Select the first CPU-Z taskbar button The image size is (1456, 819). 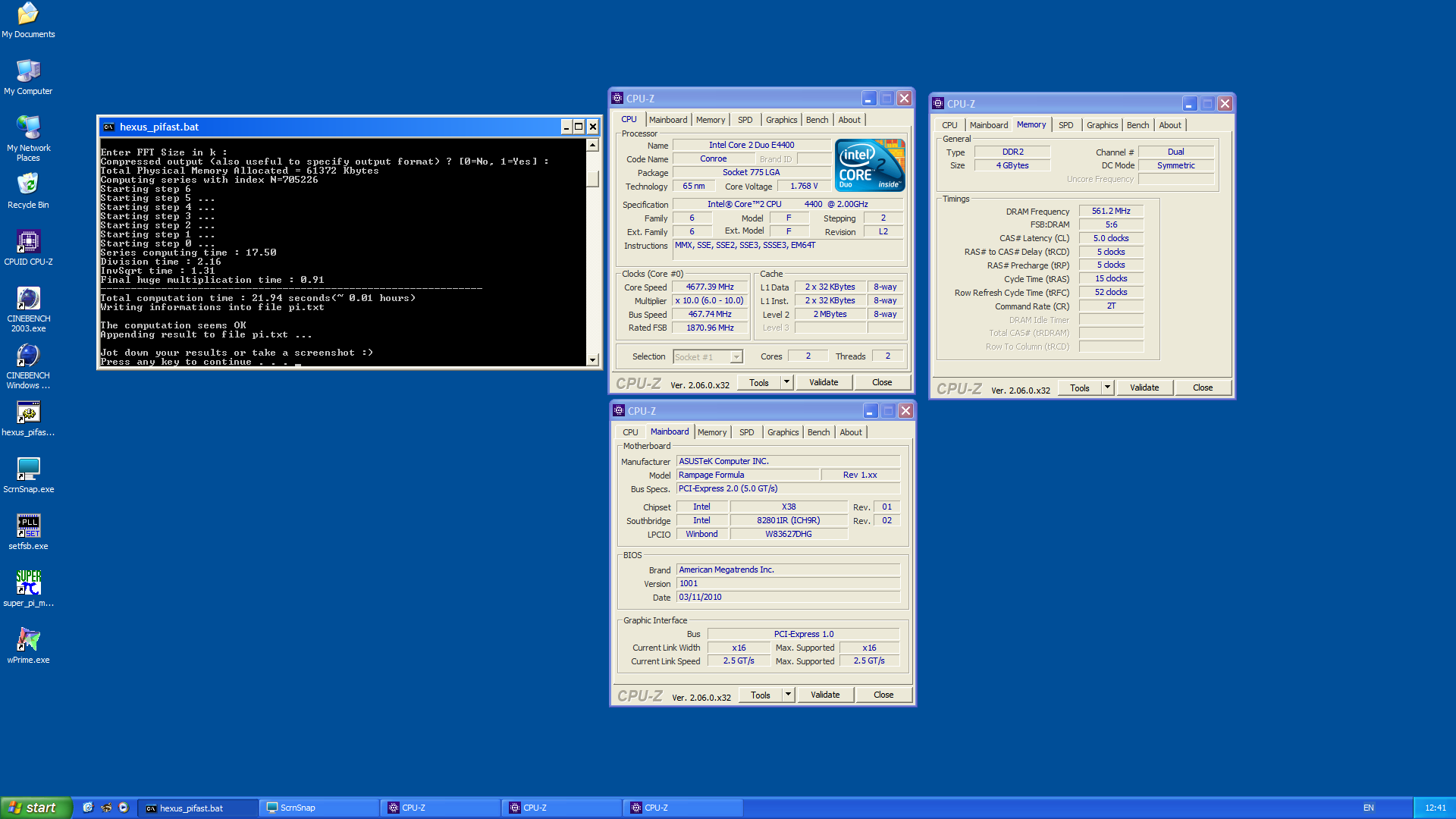tap(441, 808)
